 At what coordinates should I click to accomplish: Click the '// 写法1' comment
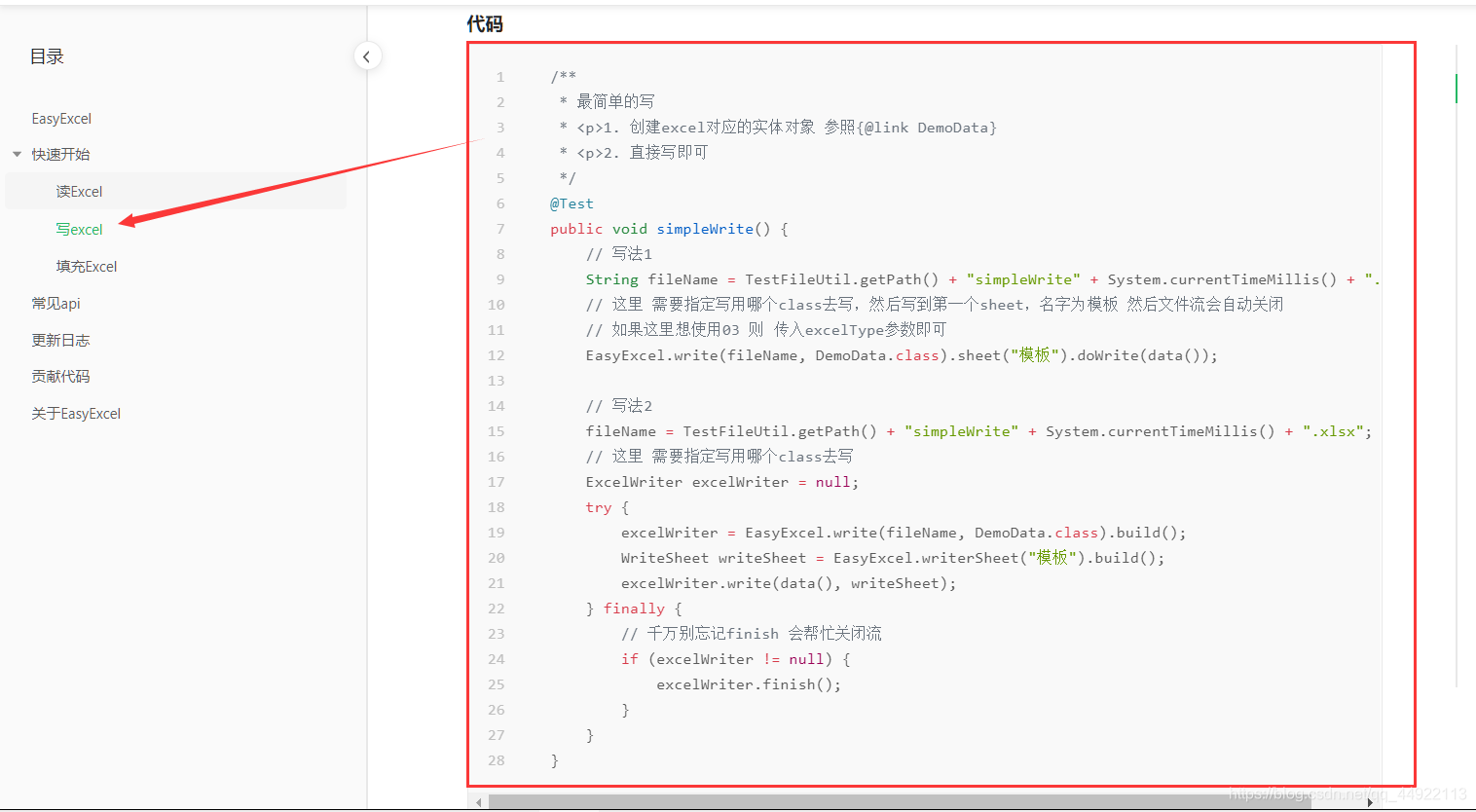tap(619, 254)
